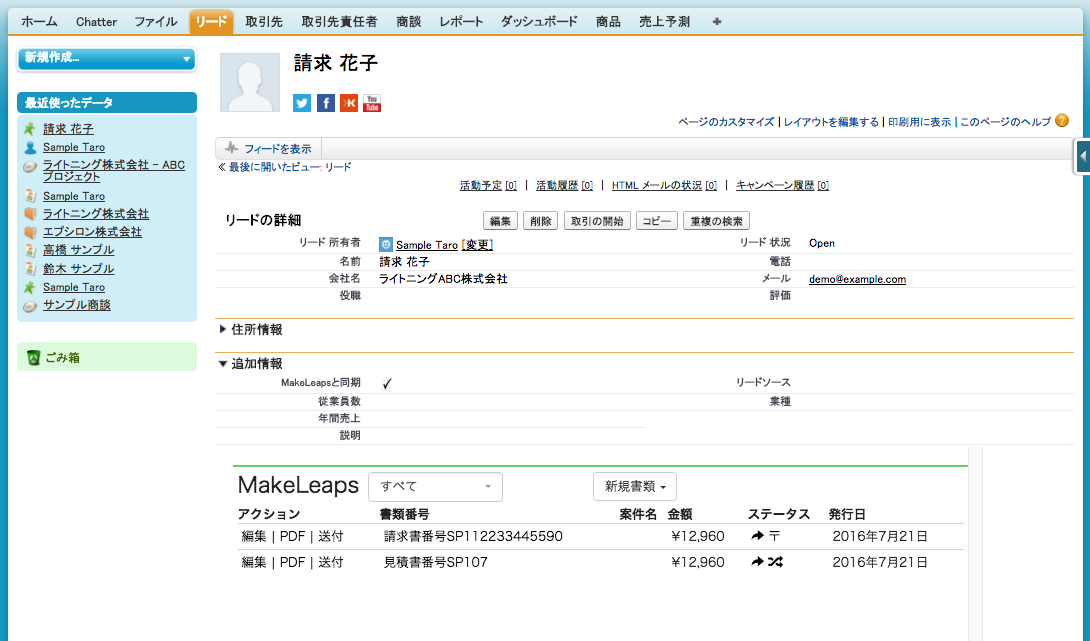The width and height of the screenshot is (1090, 641).
Task: Collapse the 追加情報 section
Action: point(223,364)
